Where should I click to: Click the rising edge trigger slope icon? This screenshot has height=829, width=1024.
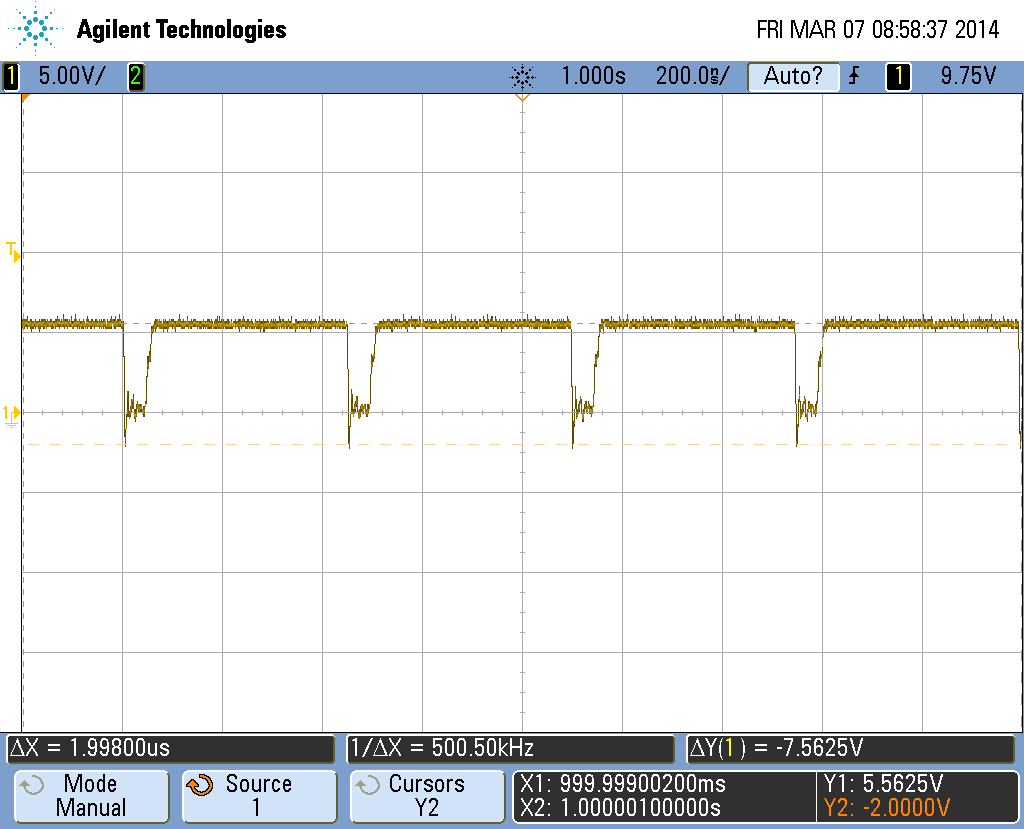point(854,76)
